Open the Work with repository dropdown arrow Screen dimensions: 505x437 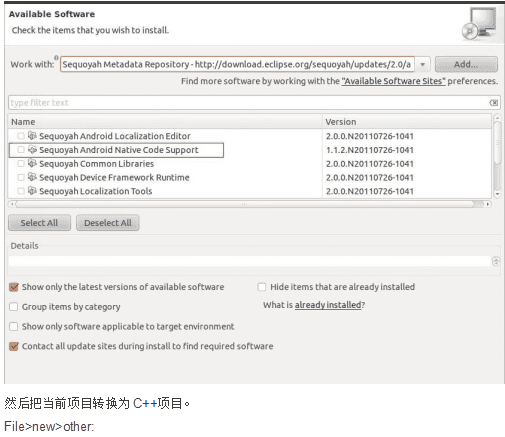click(x=423, y=64)
